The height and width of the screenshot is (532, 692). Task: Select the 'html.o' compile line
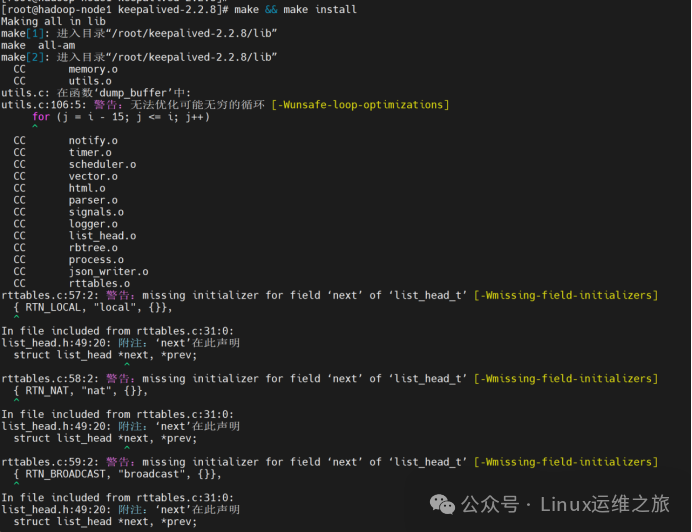tap(60, 188)
